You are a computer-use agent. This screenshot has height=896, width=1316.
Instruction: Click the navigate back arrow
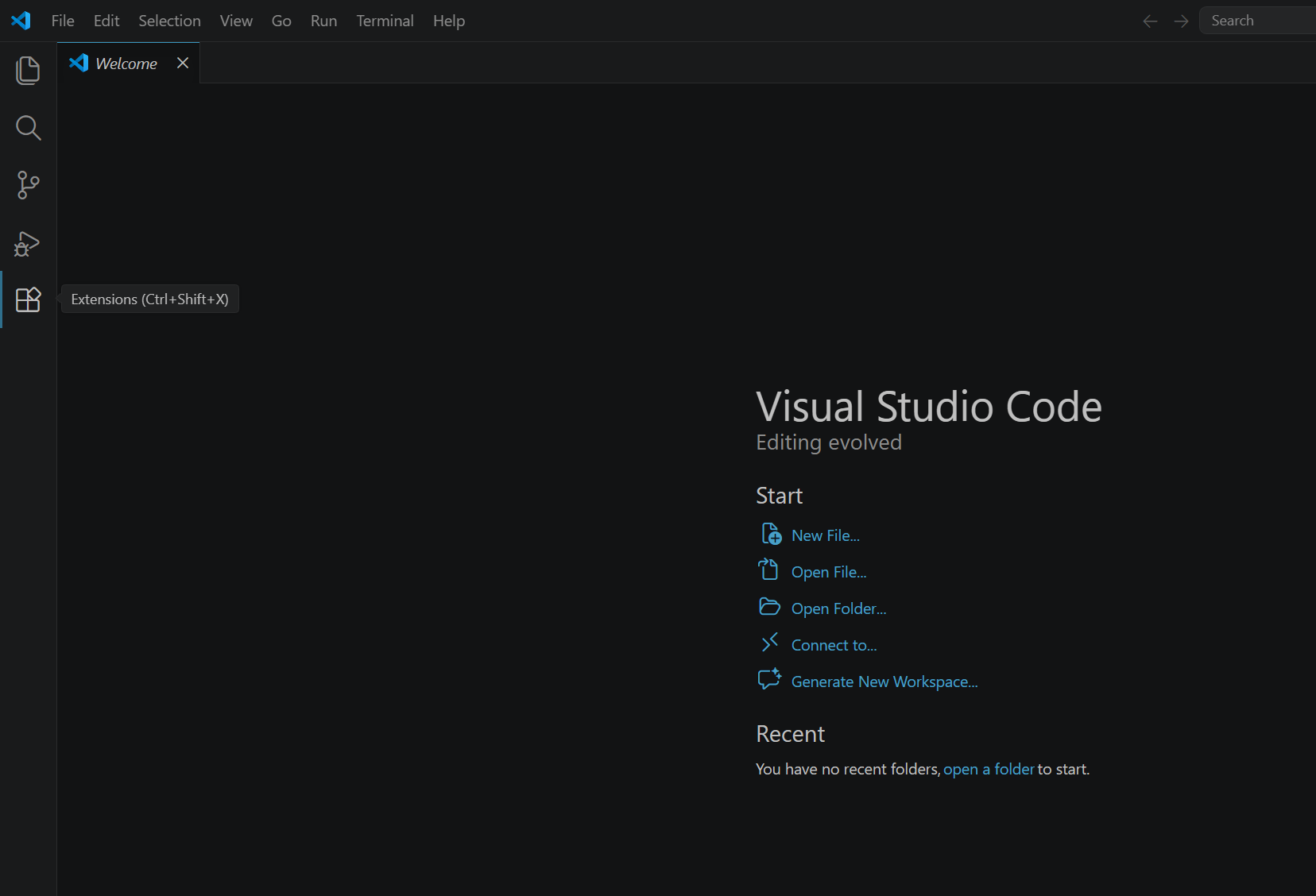[1150, 21]
